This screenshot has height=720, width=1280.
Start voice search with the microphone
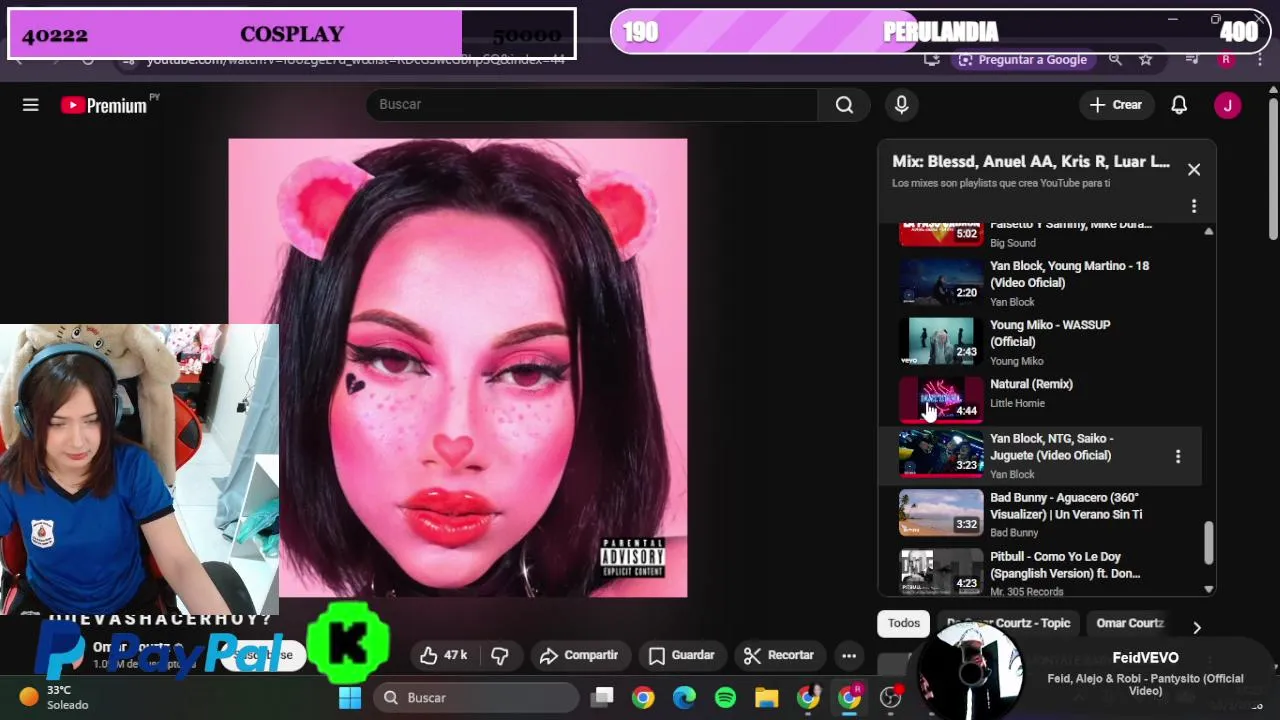[901, 104]
